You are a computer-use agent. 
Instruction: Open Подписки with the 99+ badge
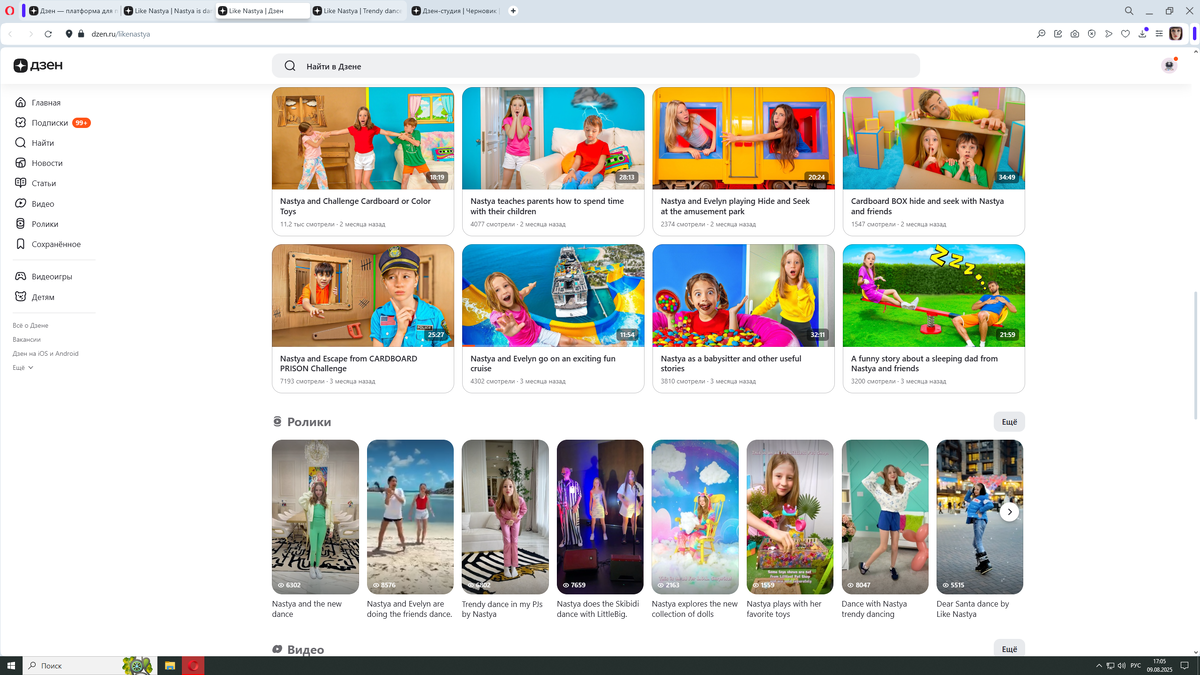click(x=53, y=123)
